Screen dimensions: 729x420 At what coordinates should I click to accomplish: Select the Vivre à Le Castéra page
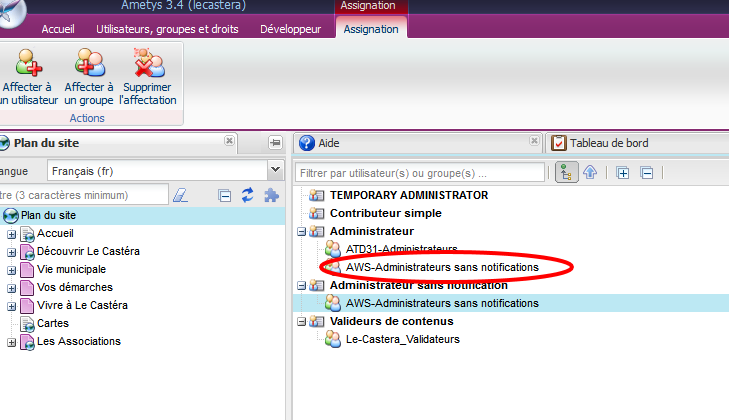pyautogui.click(x=82, y=305)
